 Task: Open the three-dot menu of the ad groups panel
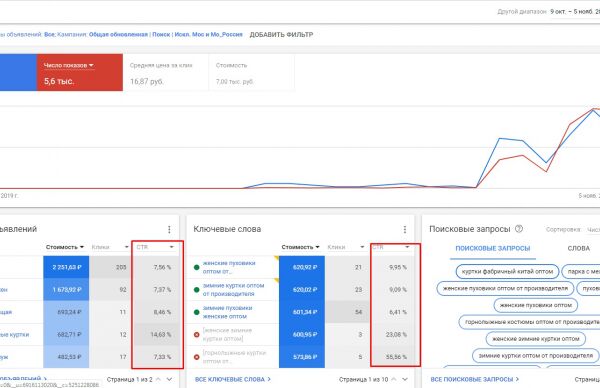tap(169, 229)
